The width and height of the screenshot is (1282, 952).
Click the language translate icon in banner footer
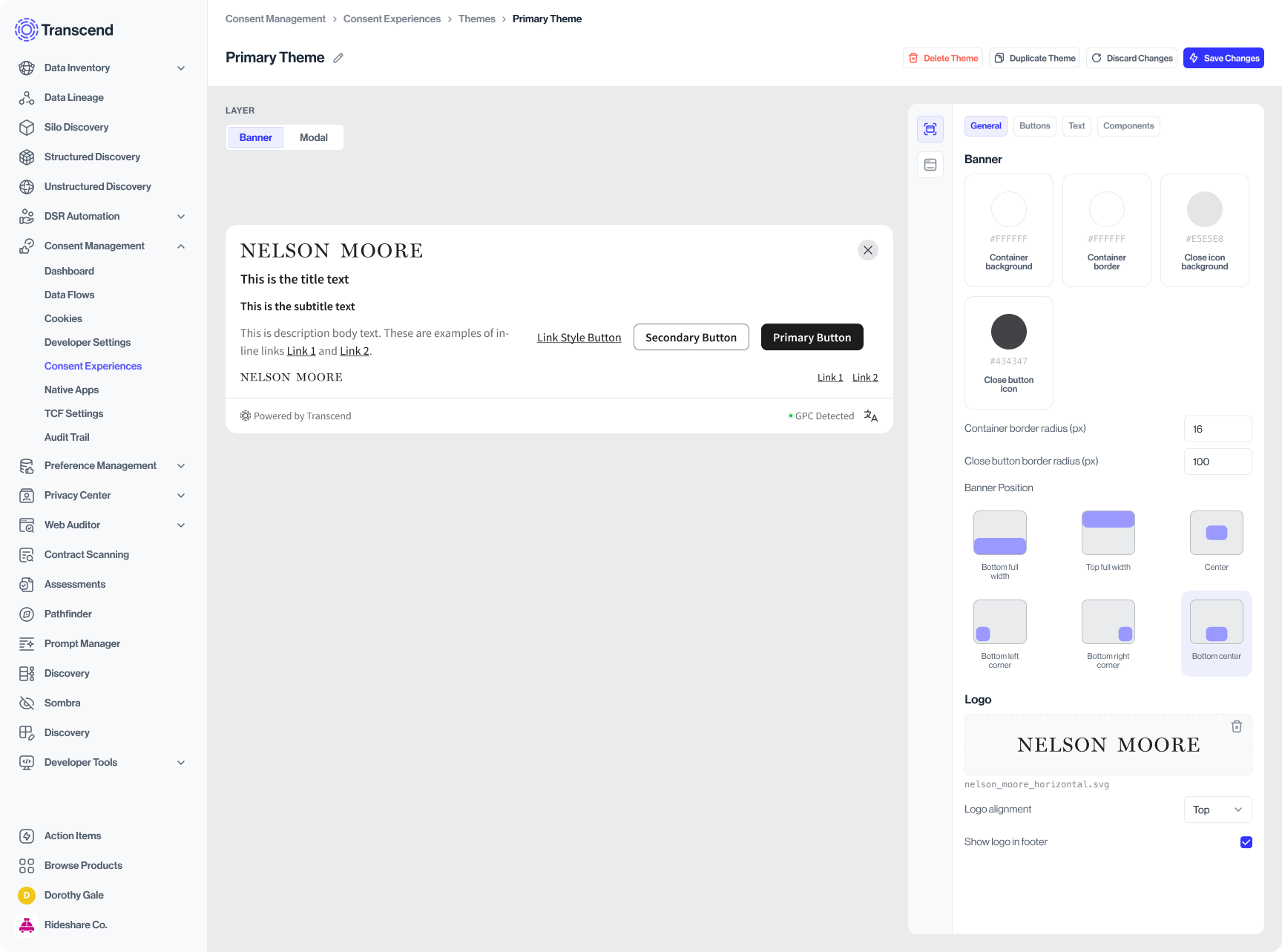[871, 416]
